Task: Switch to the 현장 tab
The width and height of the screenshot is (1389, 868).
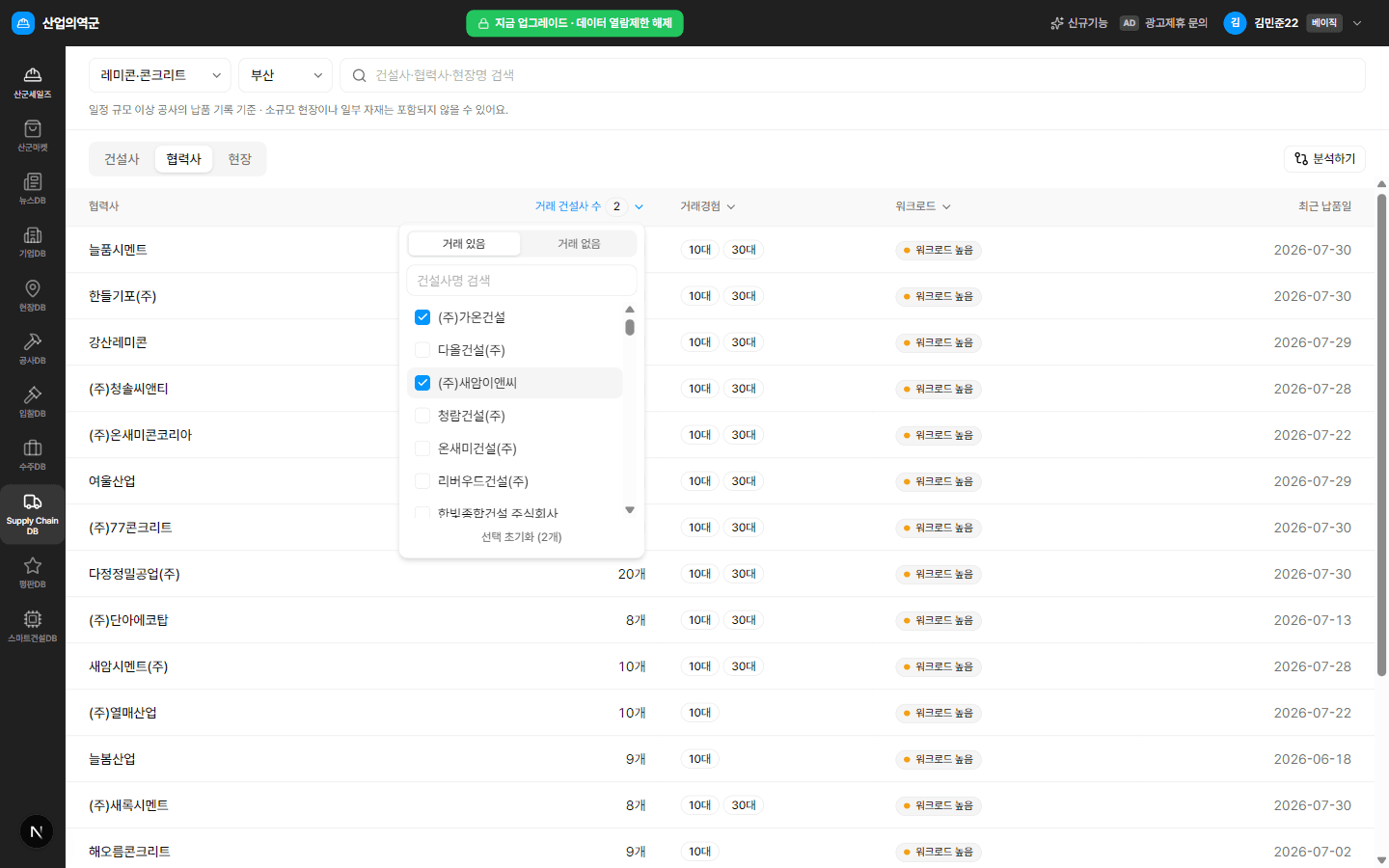Action: click(239, 159)
